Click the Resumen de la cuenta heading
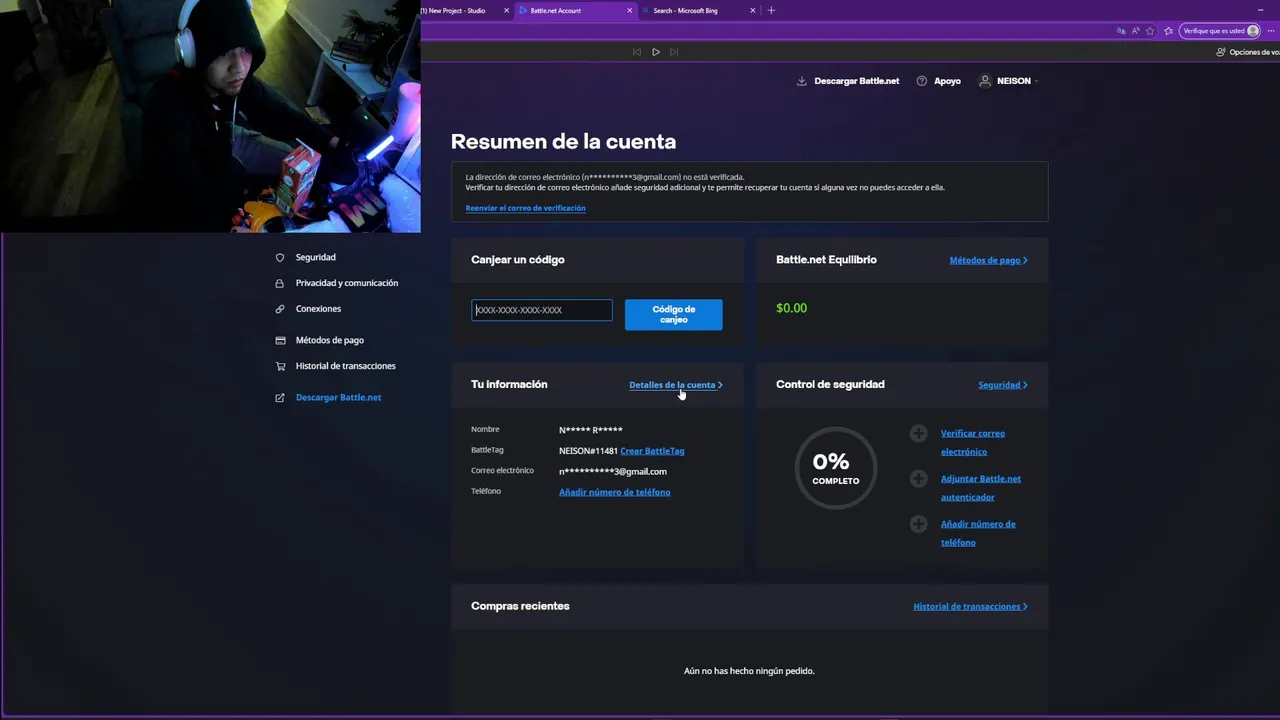Image resolution: width=1280 pixels, height=720 pixels. 563,142
